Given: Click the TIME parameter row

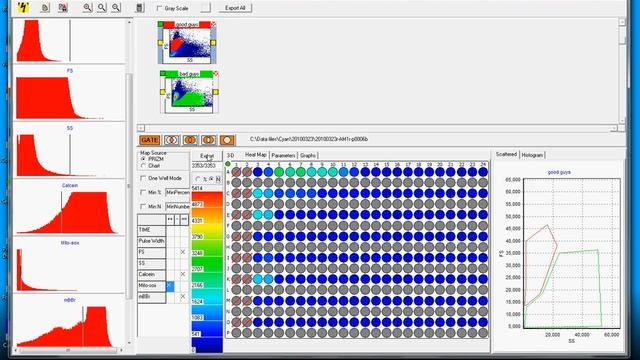Looking at the screenshot, I should pyautogui.click(x=151, y=230).
